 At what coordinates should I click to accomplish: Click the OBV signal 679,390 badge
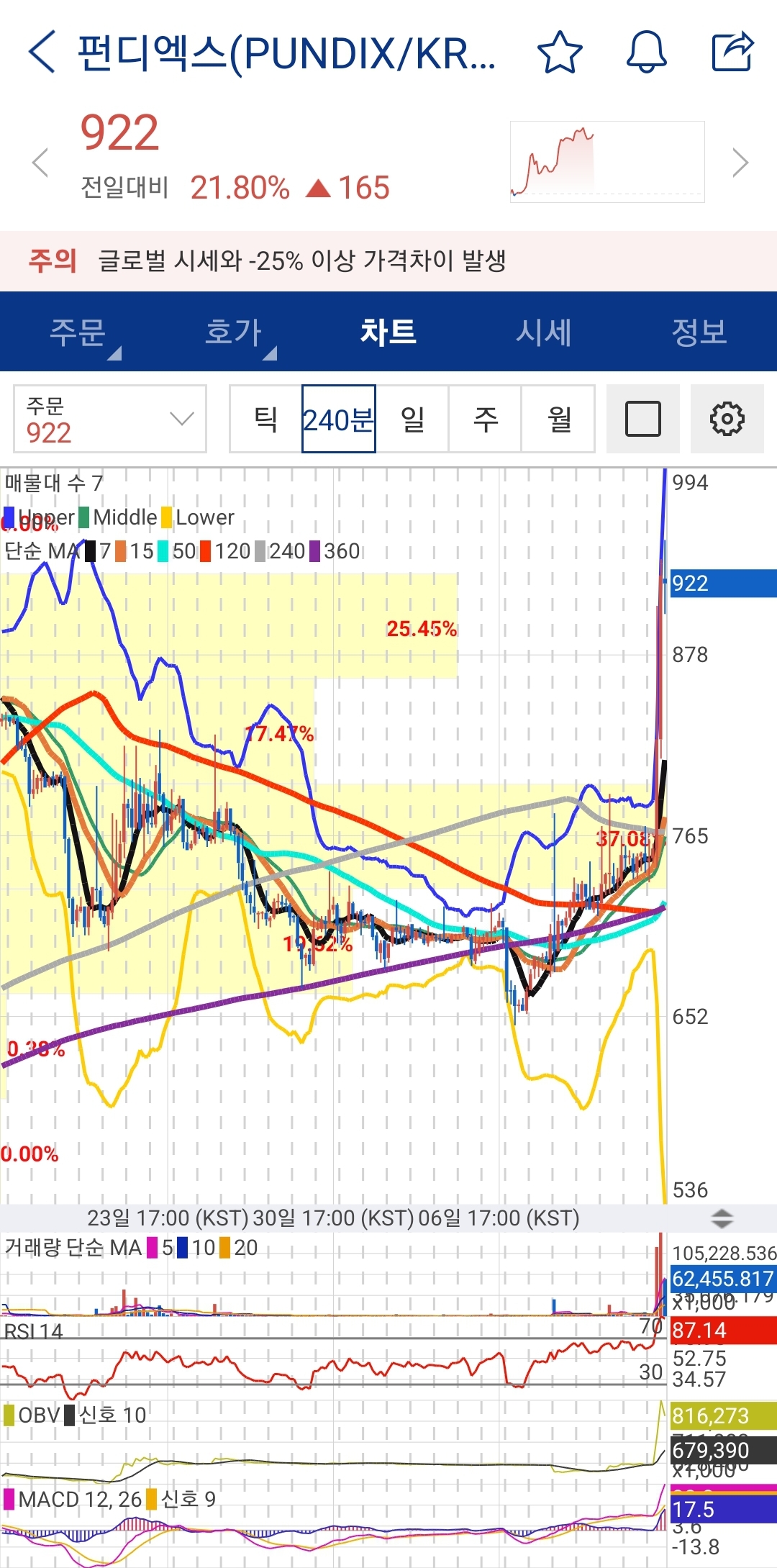pyautogui.click(x=723, y=1450)
